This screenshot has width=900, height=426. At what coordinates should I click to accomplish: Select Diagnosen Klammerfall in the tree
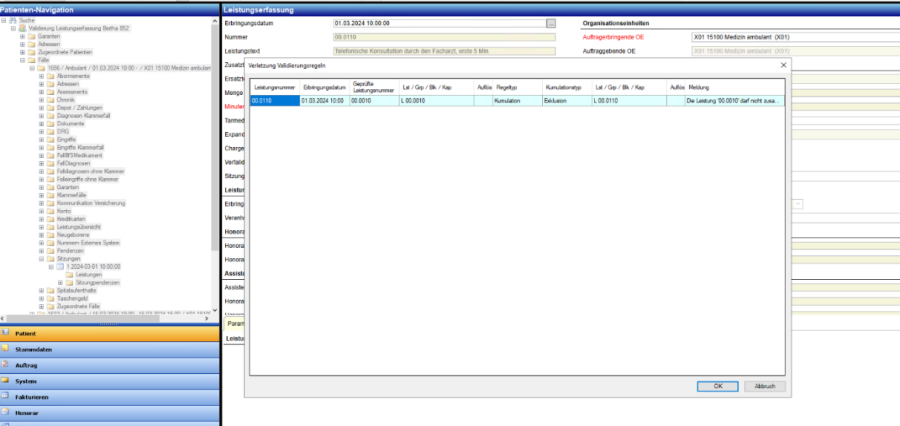(x=84, y=116)
